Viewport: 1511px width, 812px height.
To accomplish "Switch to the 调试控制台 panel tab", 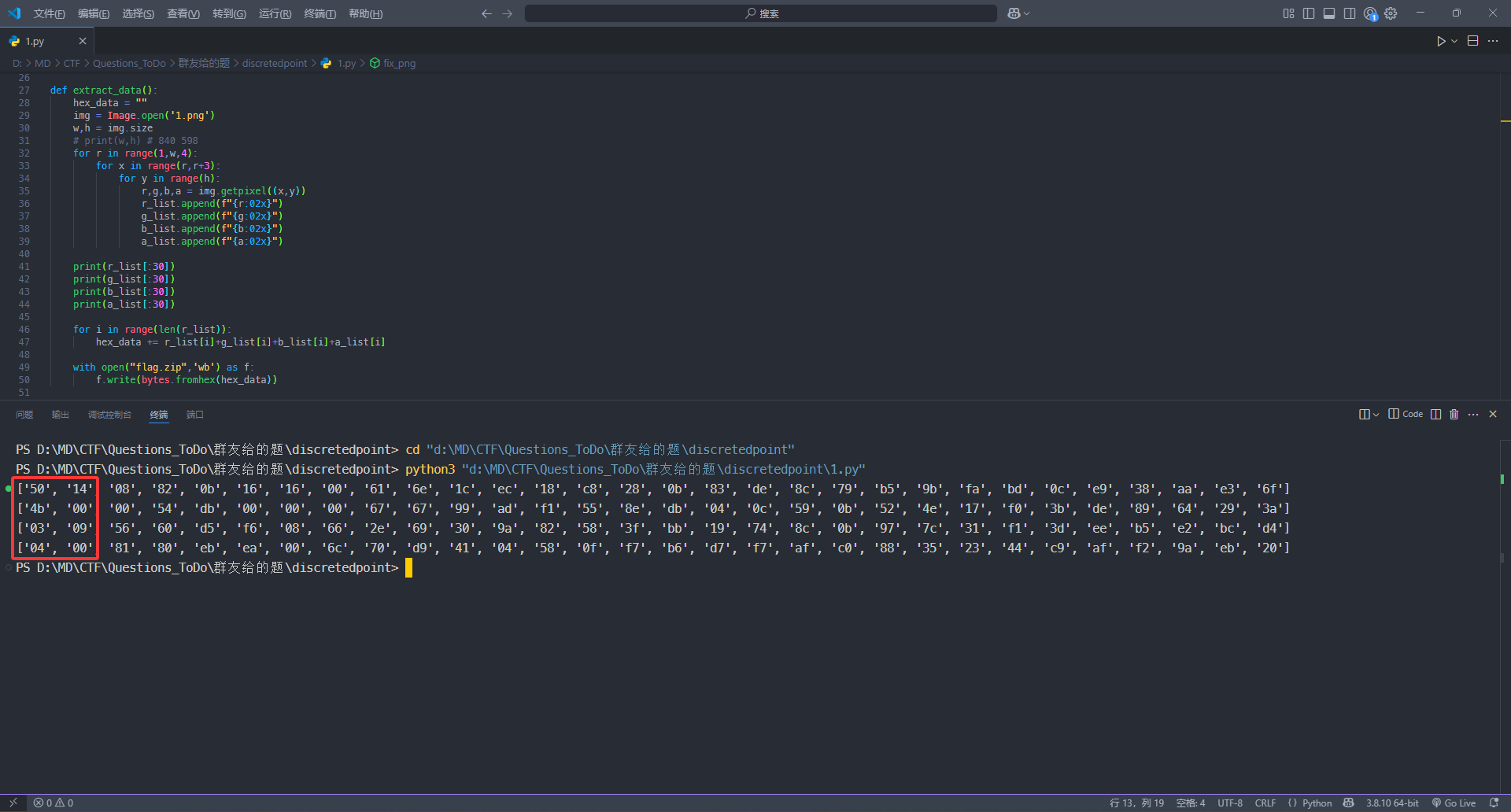I will click(x=109, y=415).
